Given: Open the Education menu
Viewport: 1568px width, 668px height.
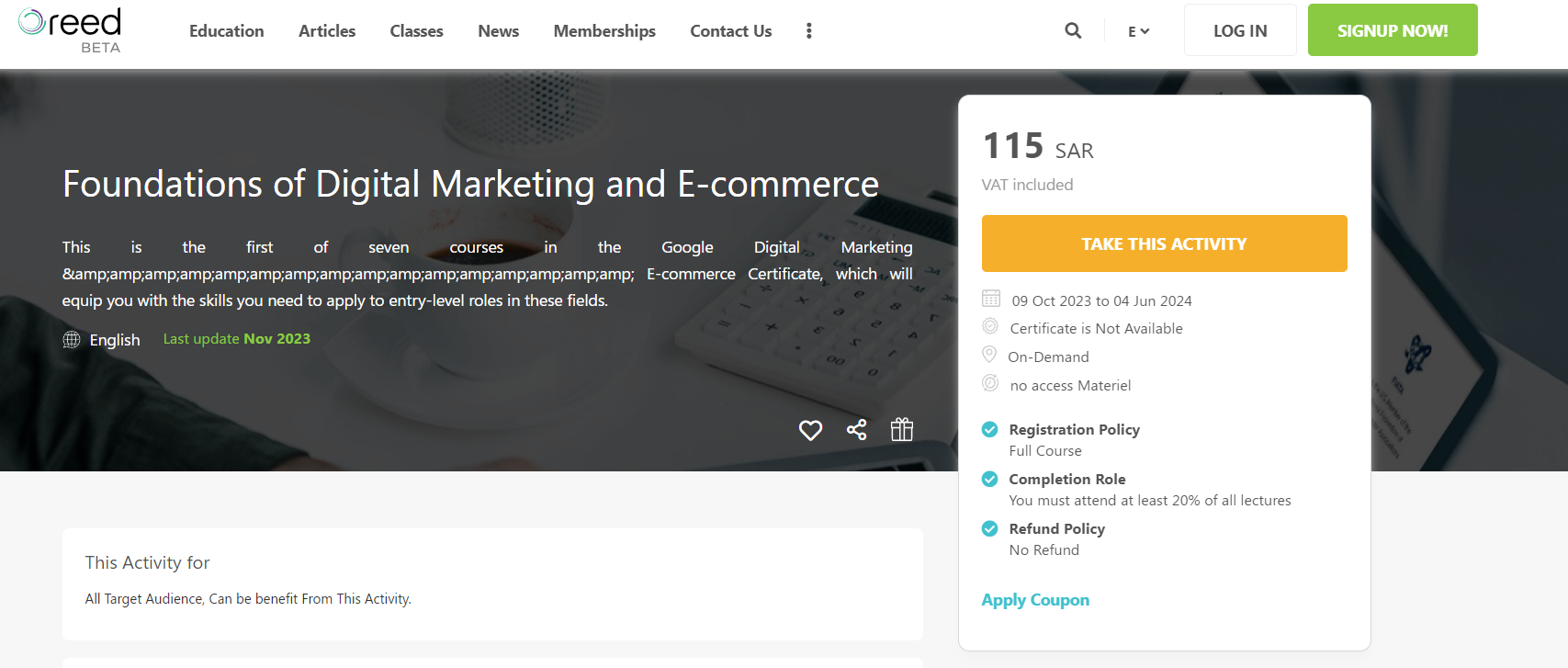Looking at the screenshot, I should [227, 30].
